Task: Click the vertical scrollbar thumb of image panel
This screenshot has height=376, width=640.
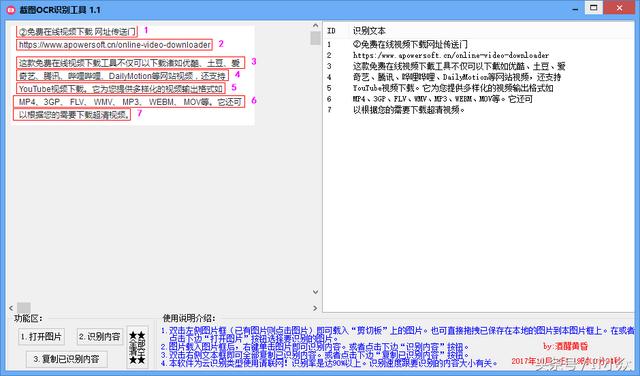Action: point(315,38)
